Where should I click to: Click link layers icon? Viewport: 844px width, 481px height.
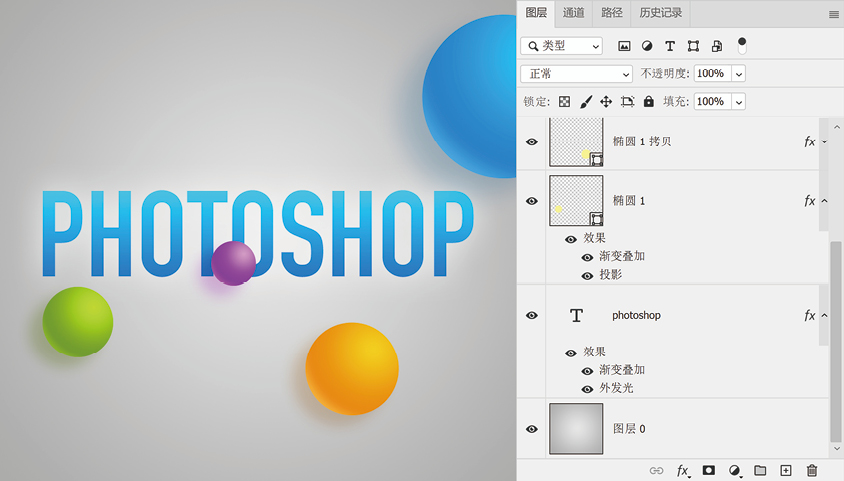(x=656, y=471)
